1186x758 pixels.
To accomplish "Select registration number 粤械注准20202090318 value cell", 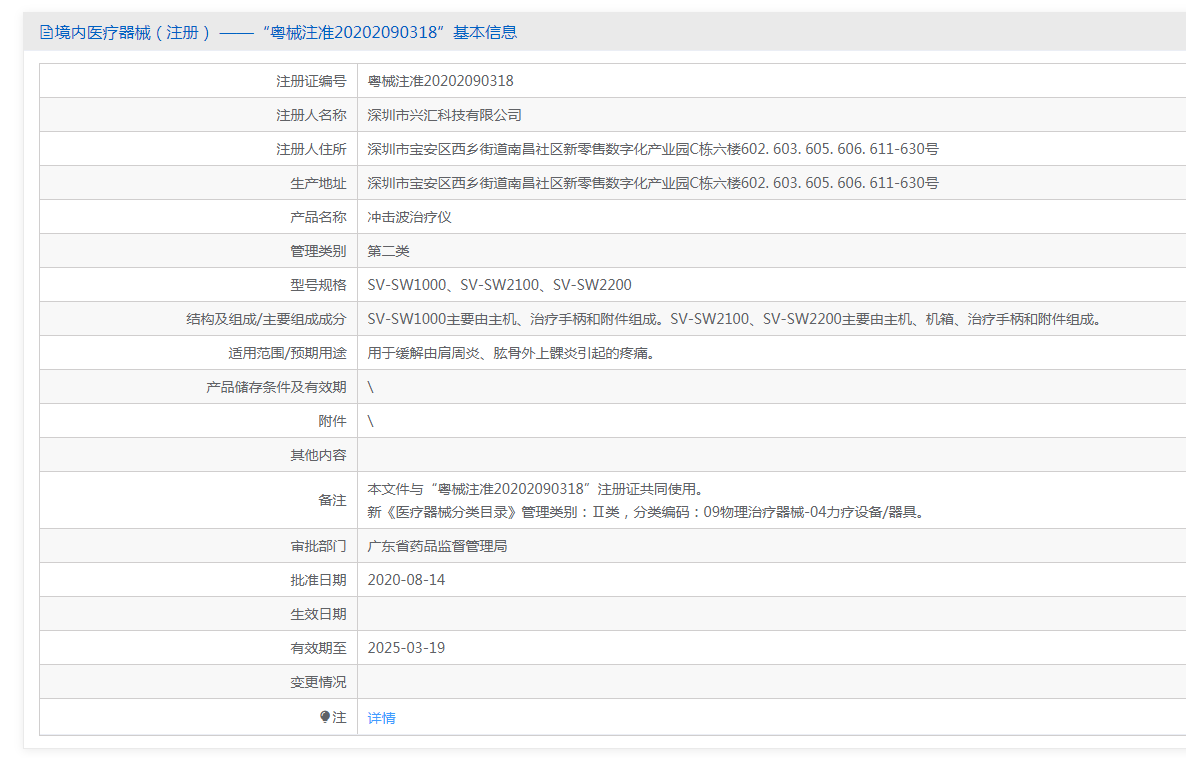I will tap(440, 81).
